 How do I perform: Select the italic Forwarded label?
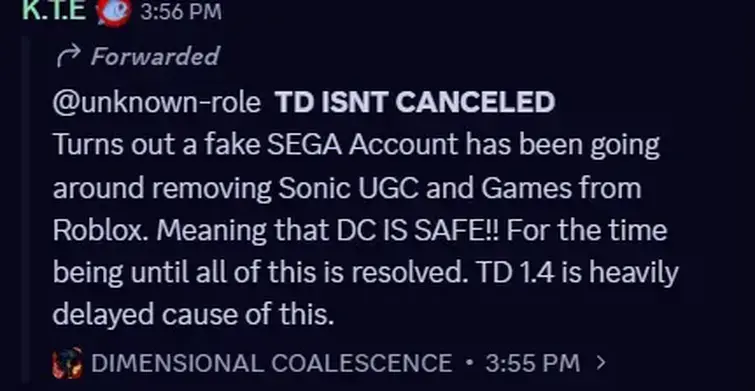point(155,56)
